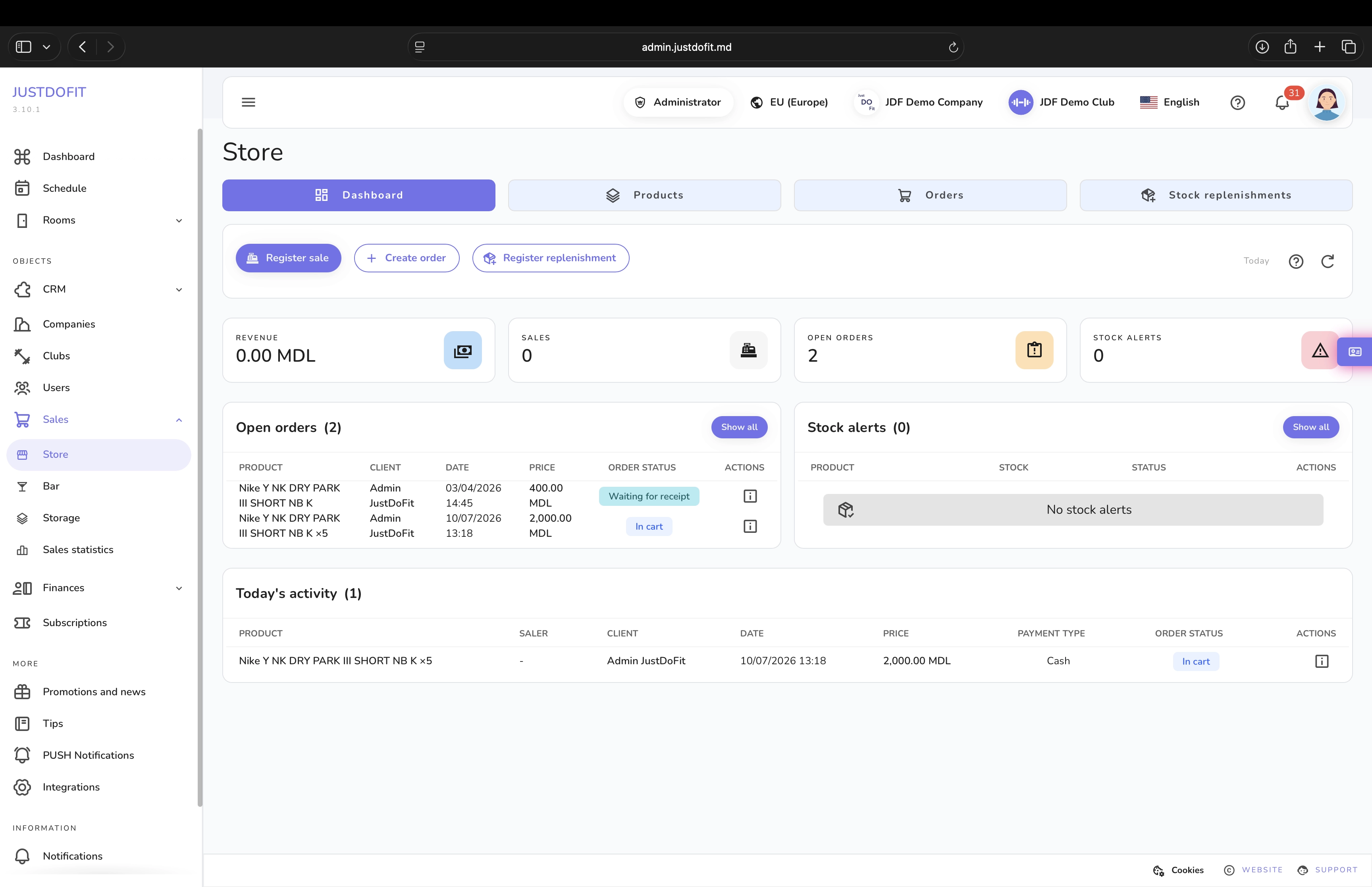Open the user avatar profile picture
Image resolution: width=1372 pixels, height=887 pixels.
pyautogui.click(x=1326, y=102)
